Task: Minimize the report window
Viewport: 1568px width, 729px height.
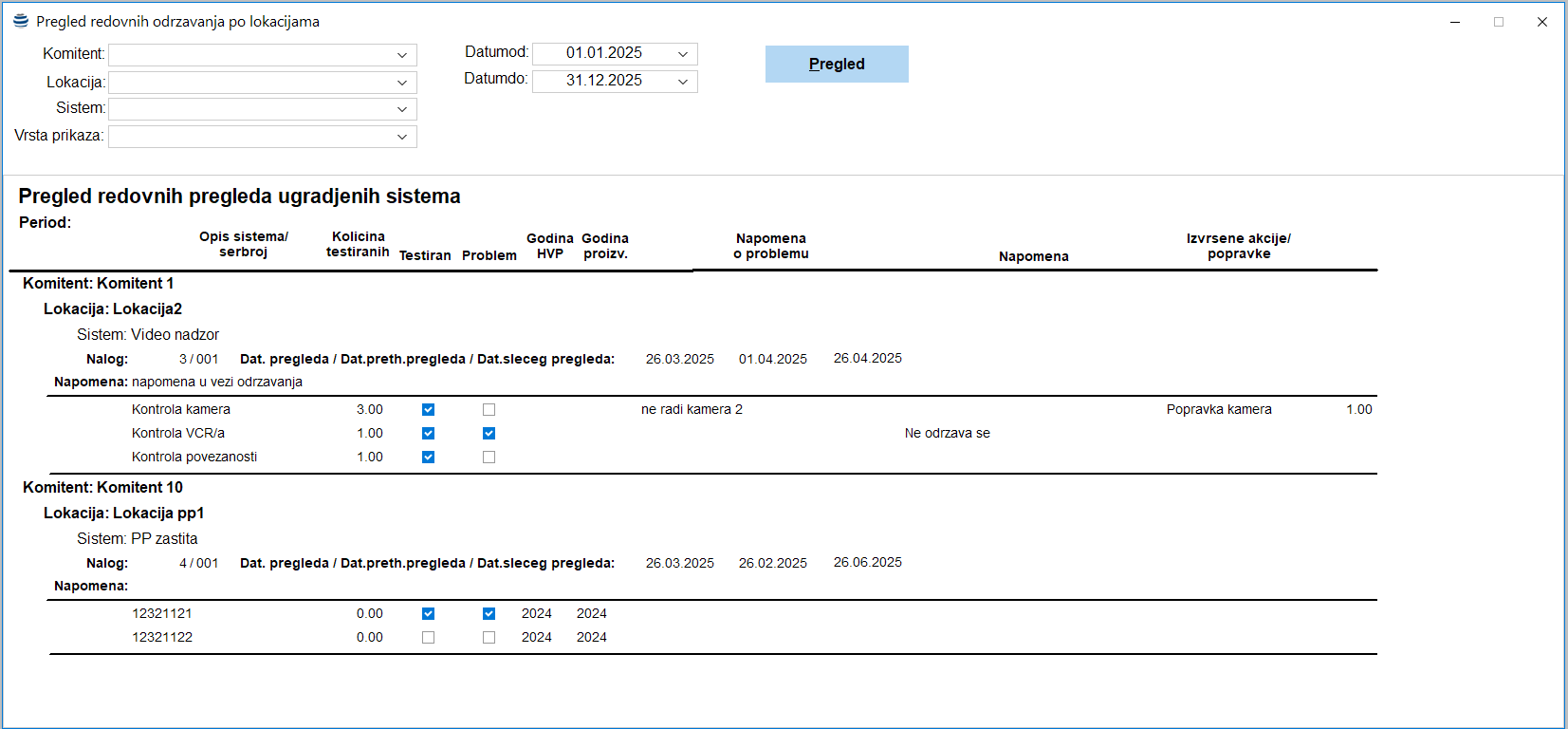Action: (x=1455, y=22)
